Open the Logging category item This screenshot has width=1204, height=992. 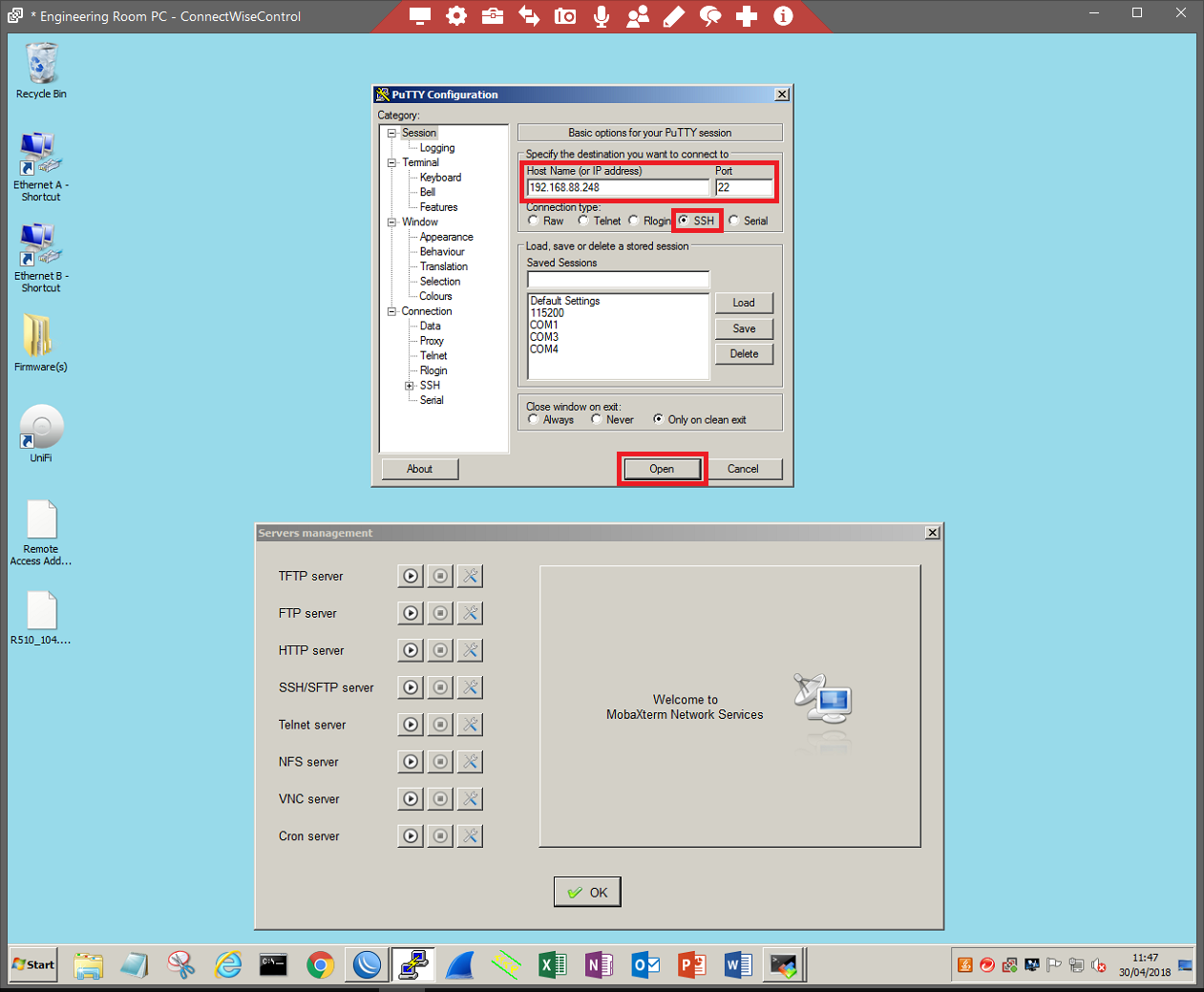coord(436,148)
